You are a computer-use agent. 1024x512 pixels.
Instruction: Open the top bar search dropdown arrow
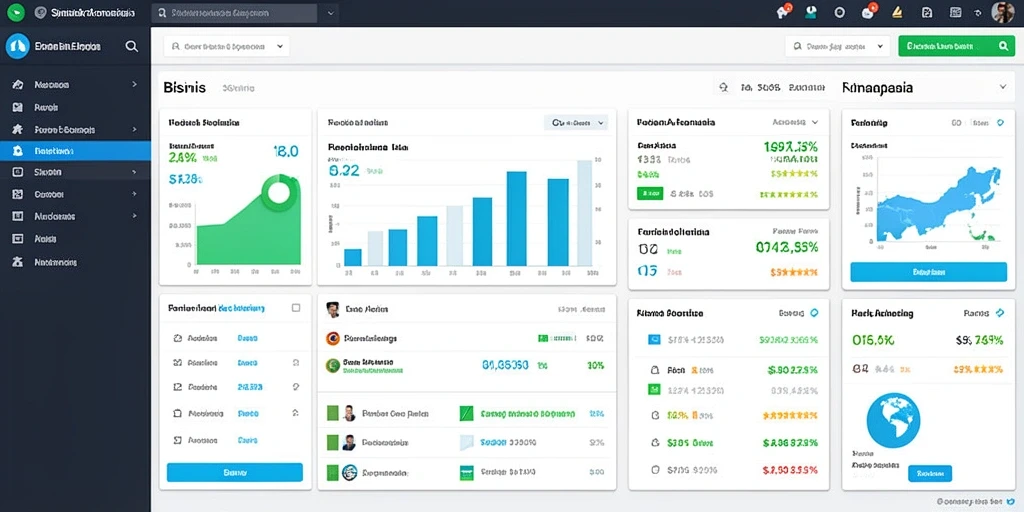[330, 12]
